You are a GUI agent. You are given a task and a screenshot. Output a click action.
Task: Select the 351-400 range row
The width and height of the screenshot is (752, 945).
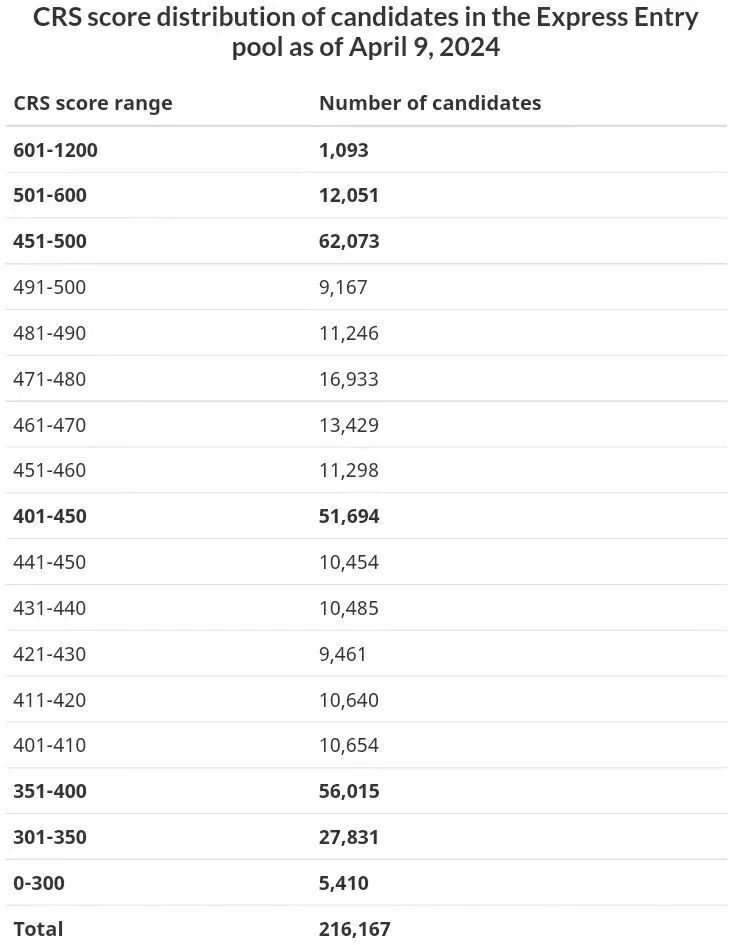(x=366, y=791)
